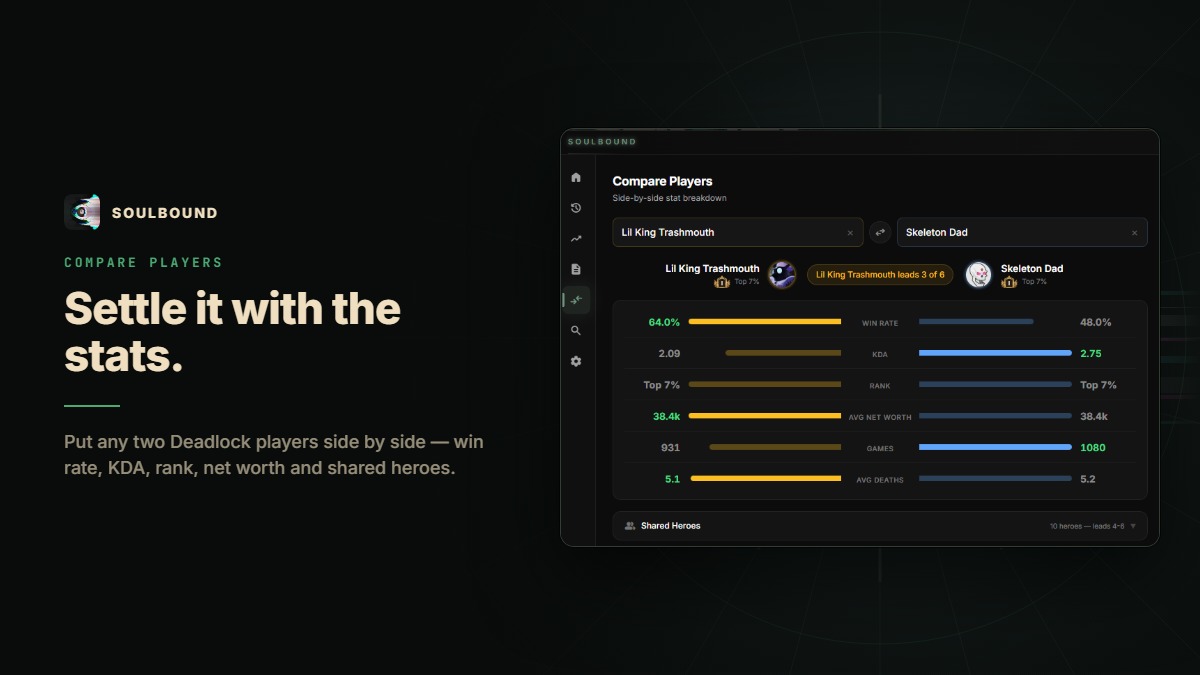This screenshot has height=675, width=1200.
Task: Click the 5.1 avg deaths value
Action: pos(672,479)
